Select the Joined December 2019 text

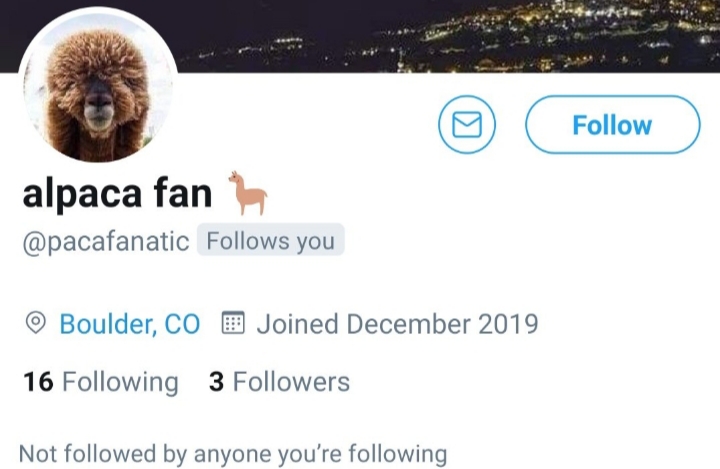click(x=397, y=324)
